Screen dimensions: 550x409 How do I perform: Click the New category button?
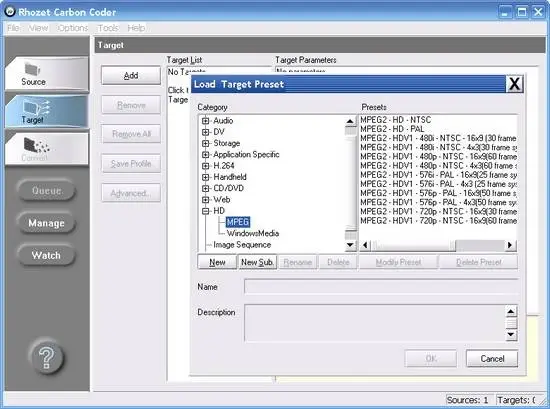(x=217, y=262)
